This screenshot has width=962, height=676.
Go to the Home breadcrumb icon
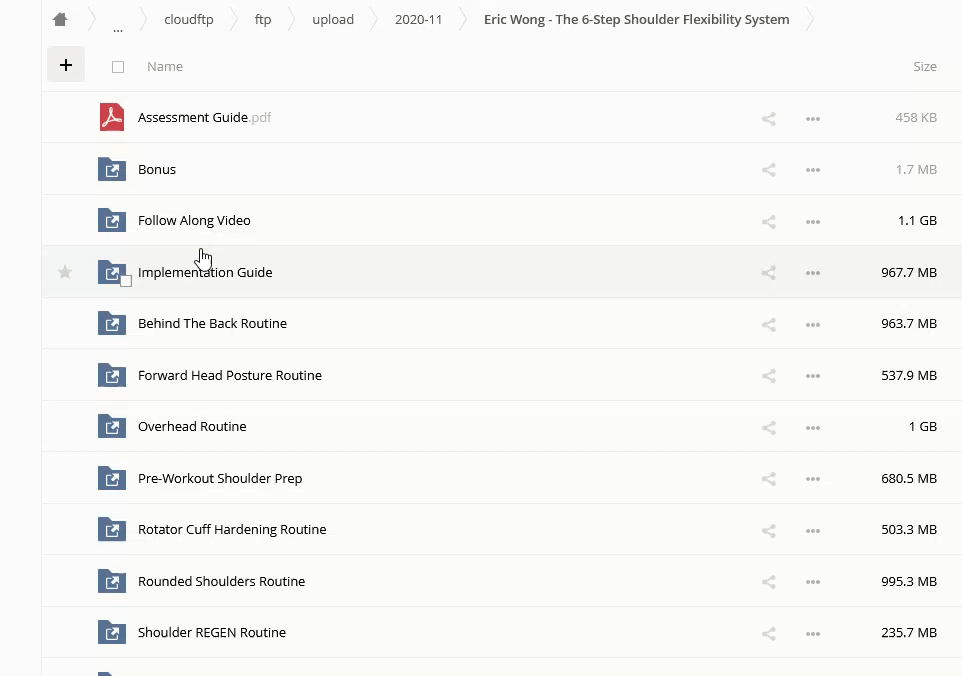[x=60, y=20]
